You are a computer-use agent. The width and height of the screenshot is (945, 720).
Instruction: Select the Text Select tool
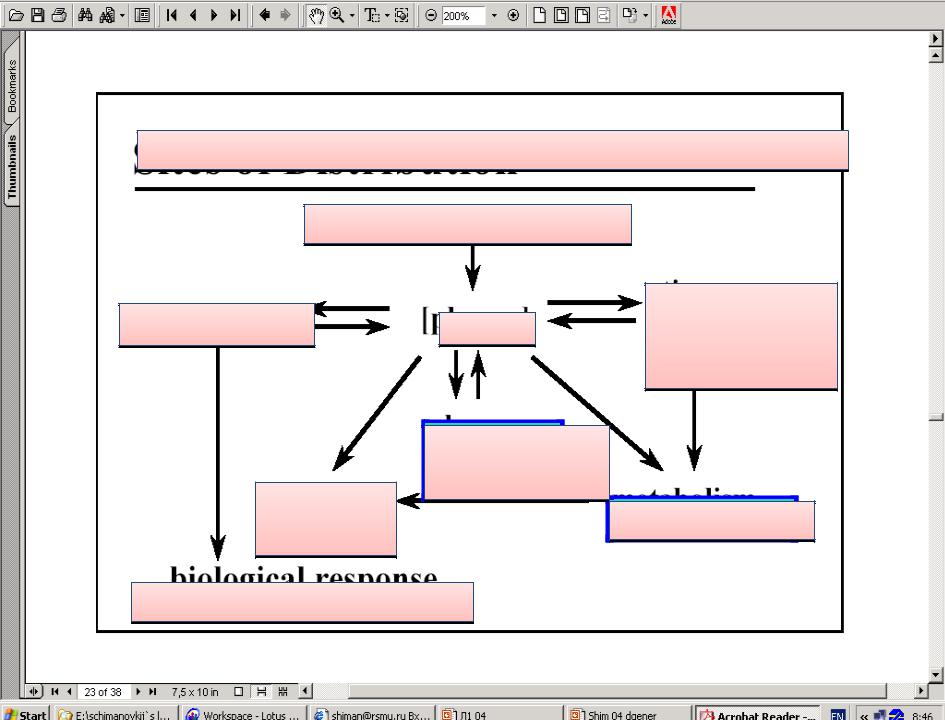(x=371, y=15)
